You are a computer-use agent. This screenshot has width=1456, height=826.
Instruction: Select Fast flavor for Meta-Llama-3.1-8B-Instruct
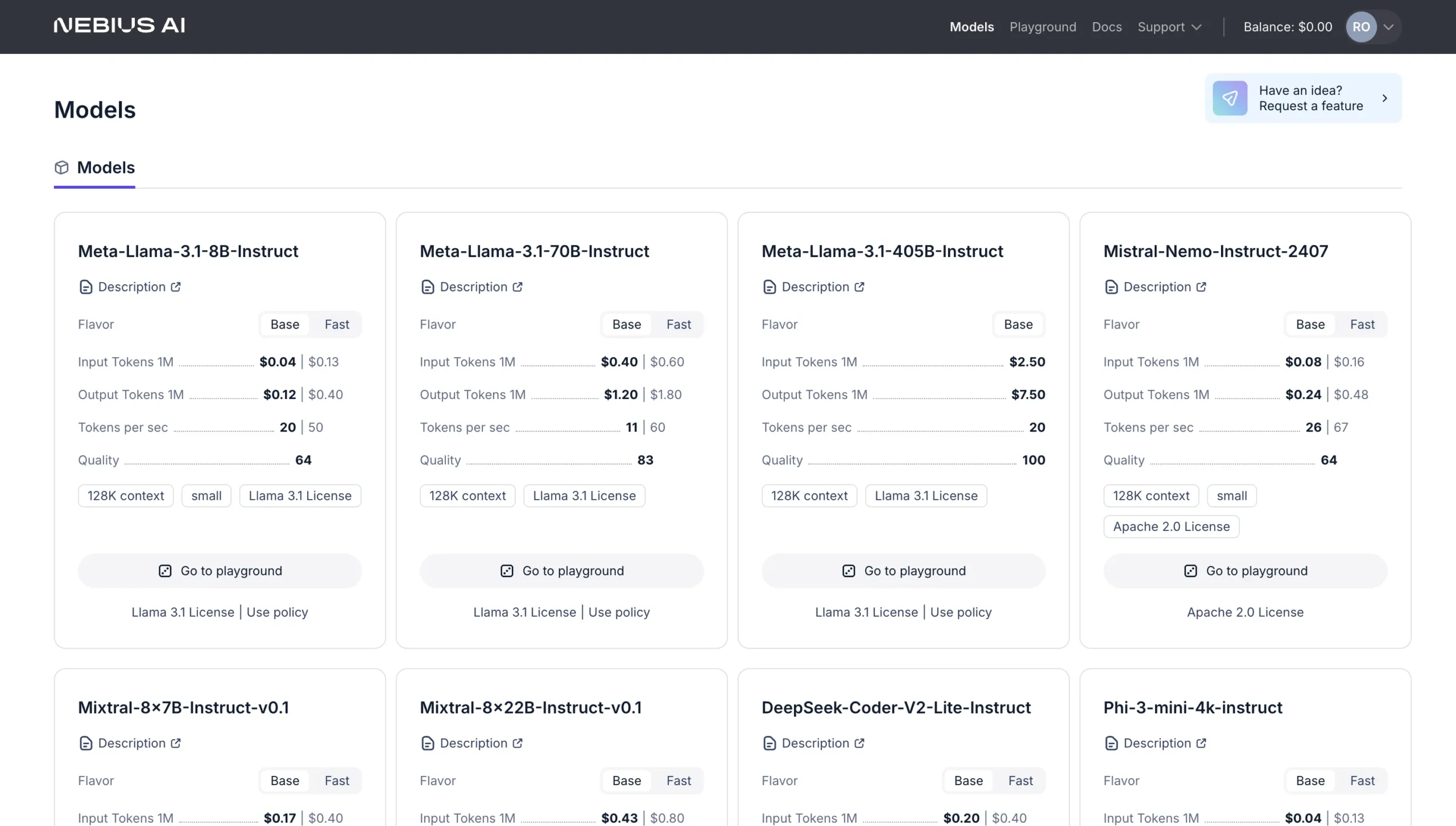(337, 325)
